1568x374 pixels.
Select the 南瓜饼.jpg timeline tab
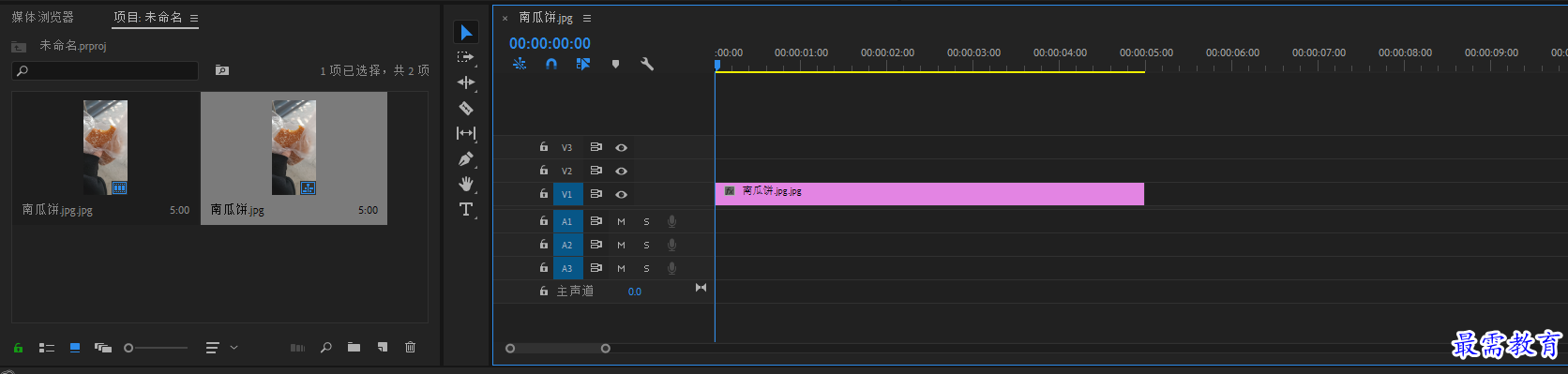pos(546,18)
